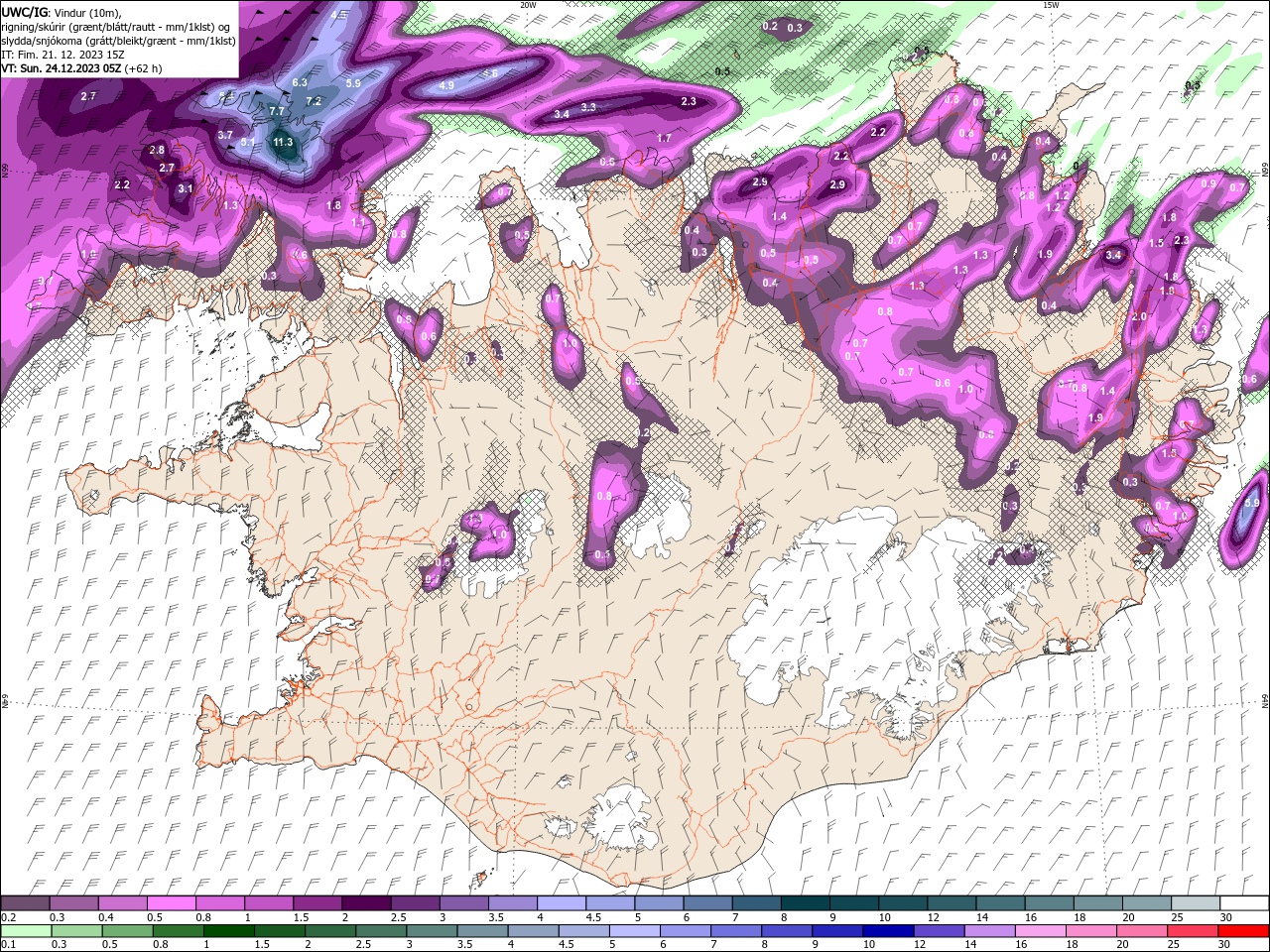Click the 30 label in the top snow scale
Image resolution: width=1270 pixels, height=952 pixels.
pyautogui.click(x=1226, y=917)
